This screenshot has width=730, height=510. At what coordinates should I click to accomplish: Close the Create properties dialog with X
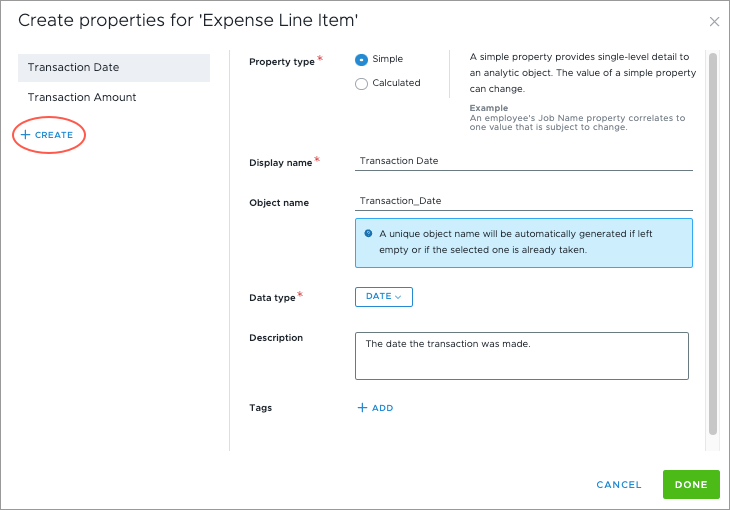coord(714,21)
